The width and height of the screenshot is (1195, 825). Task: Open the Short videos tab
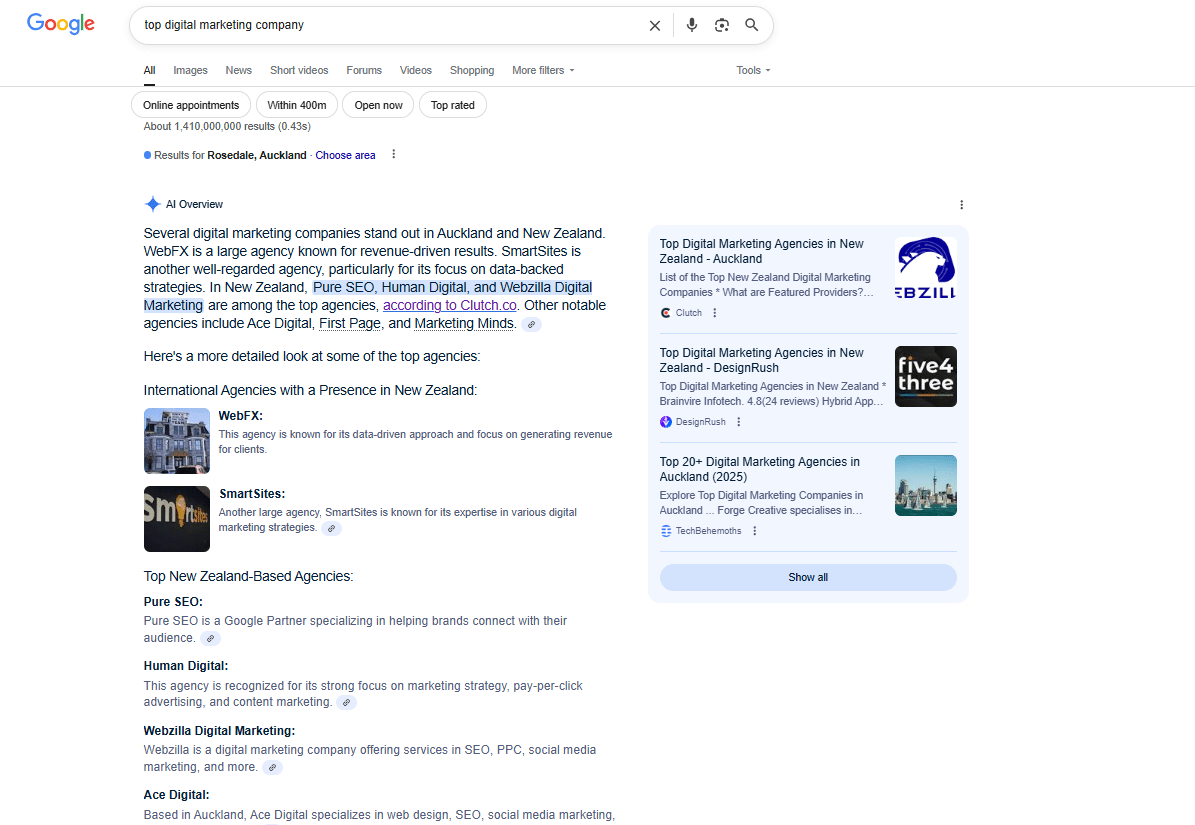tap(299, 70)
